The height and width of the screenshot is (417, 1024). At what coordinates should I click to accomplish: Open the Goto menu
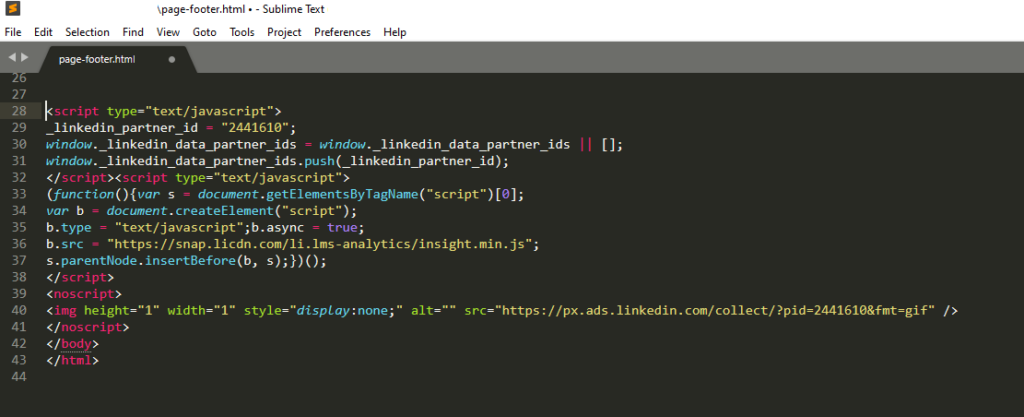click(204, 32)
